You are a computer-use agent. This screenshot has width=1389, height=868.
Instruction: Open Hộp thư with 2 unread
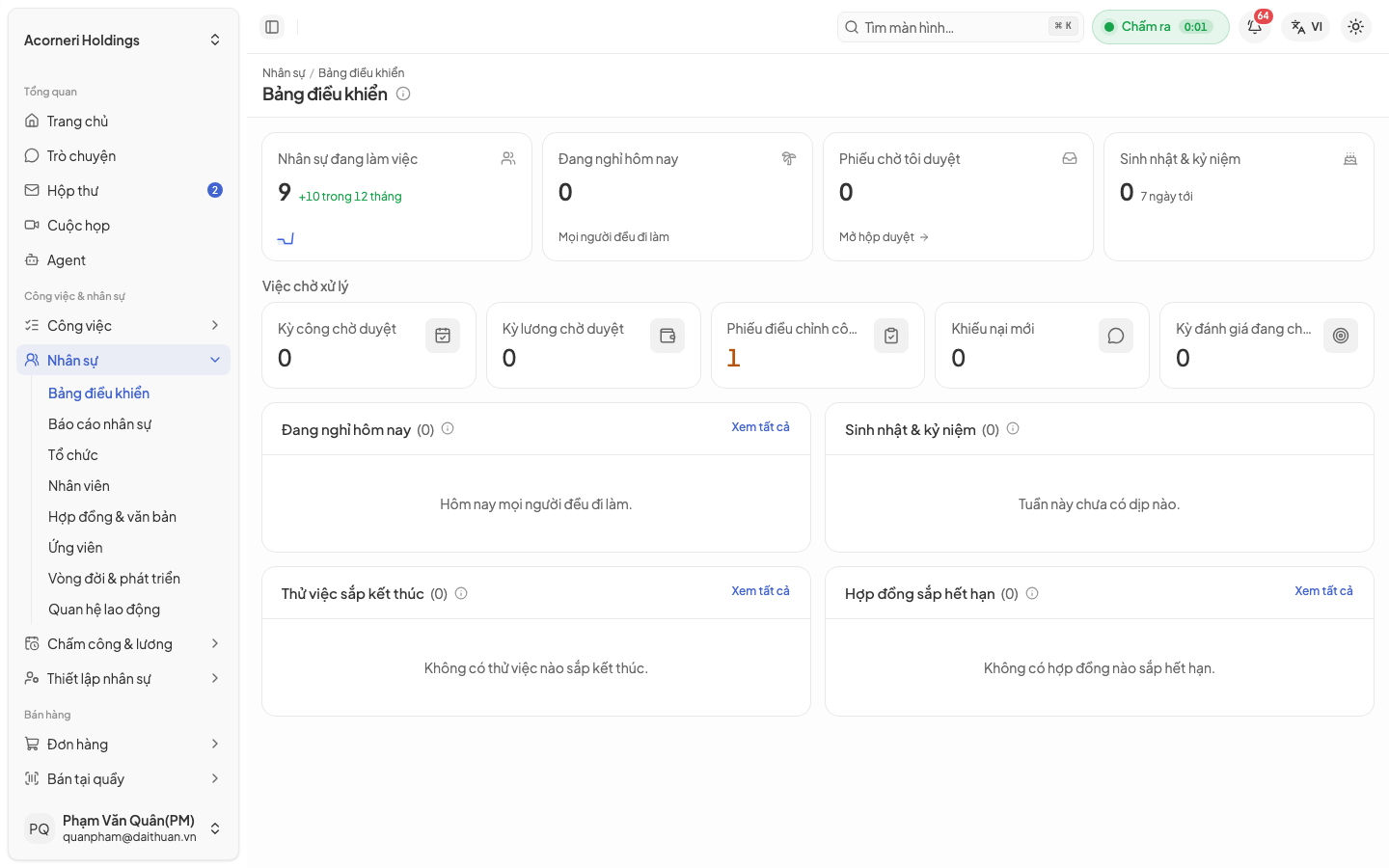pos(123,190)
